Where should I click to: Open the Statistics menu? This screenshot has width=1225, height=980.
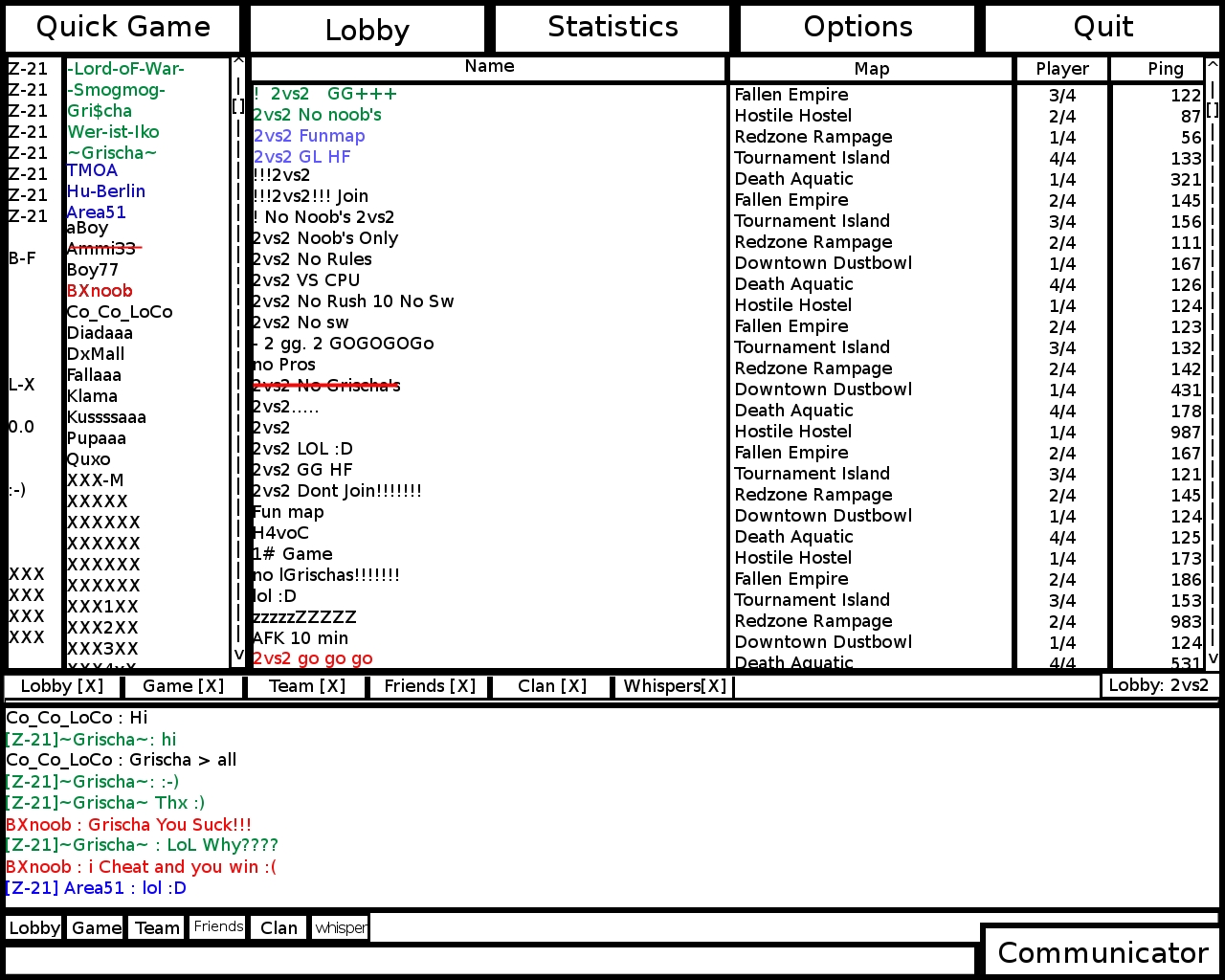click(x=612, y=28)
